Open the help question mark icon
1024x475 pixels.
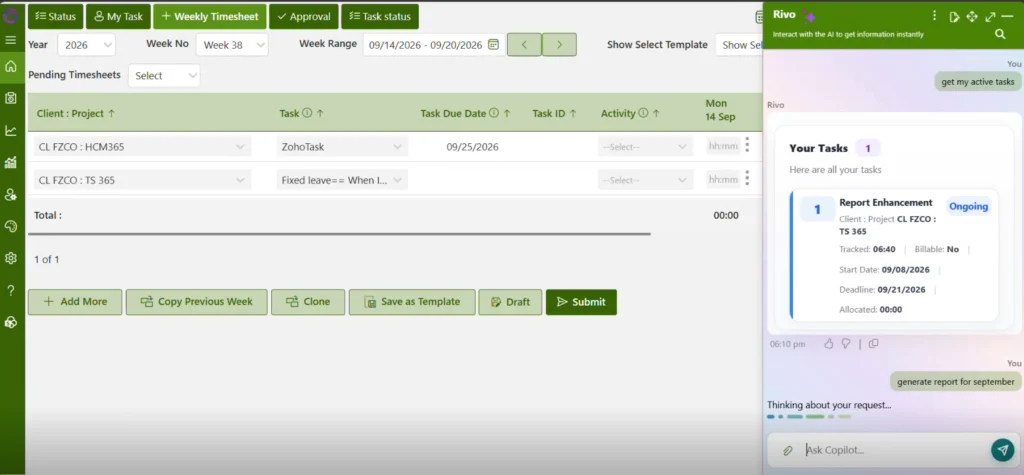[x=10, y=290]
